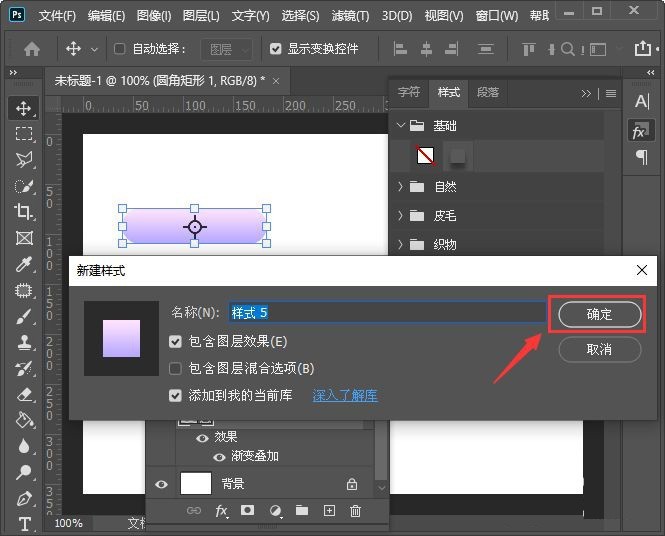This screenshot has height=536, width=665.
Task: Open the 深入了解库 link
Action: coord(345,396)
